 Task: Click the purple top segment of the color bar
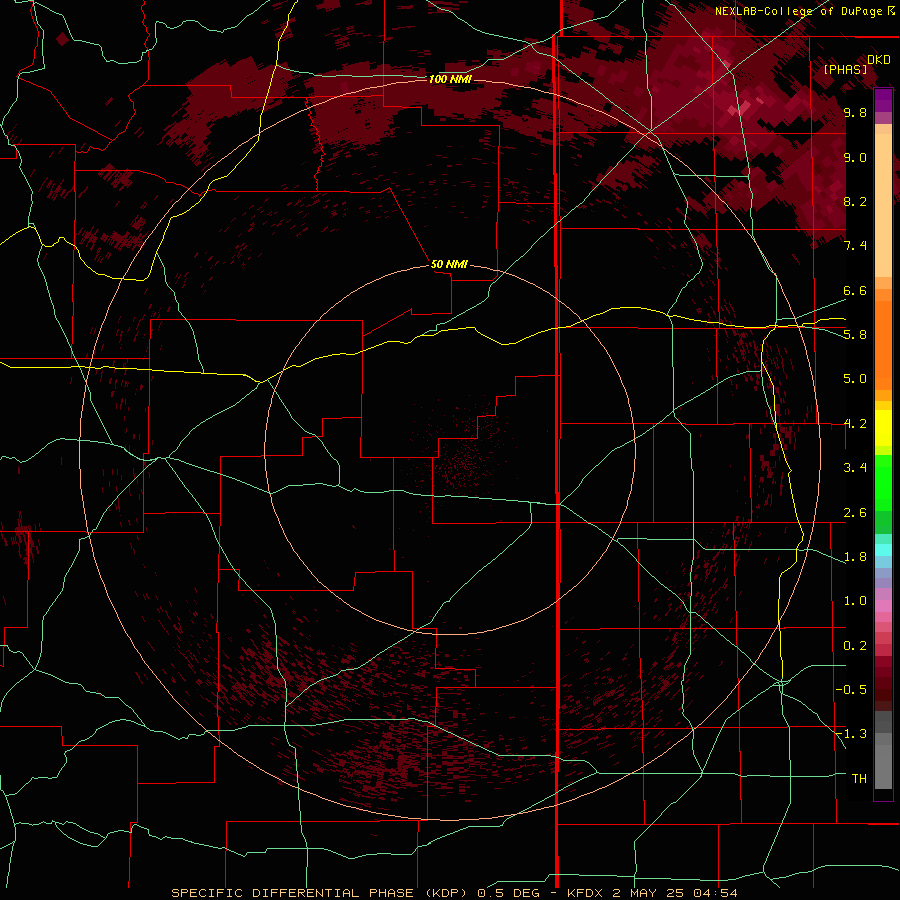883,100
